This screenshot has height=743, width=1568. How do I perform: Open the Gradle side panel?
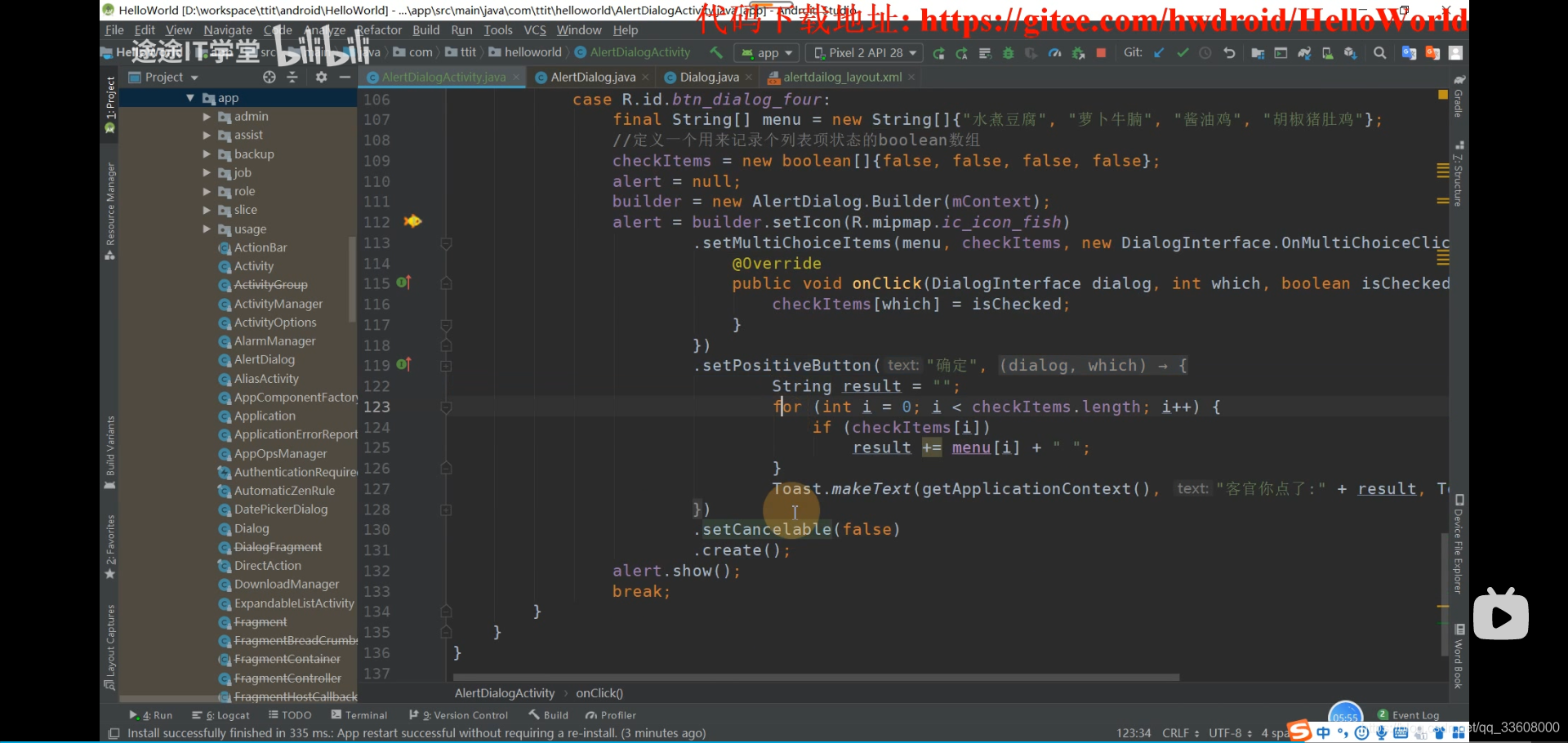[1458, 96]
